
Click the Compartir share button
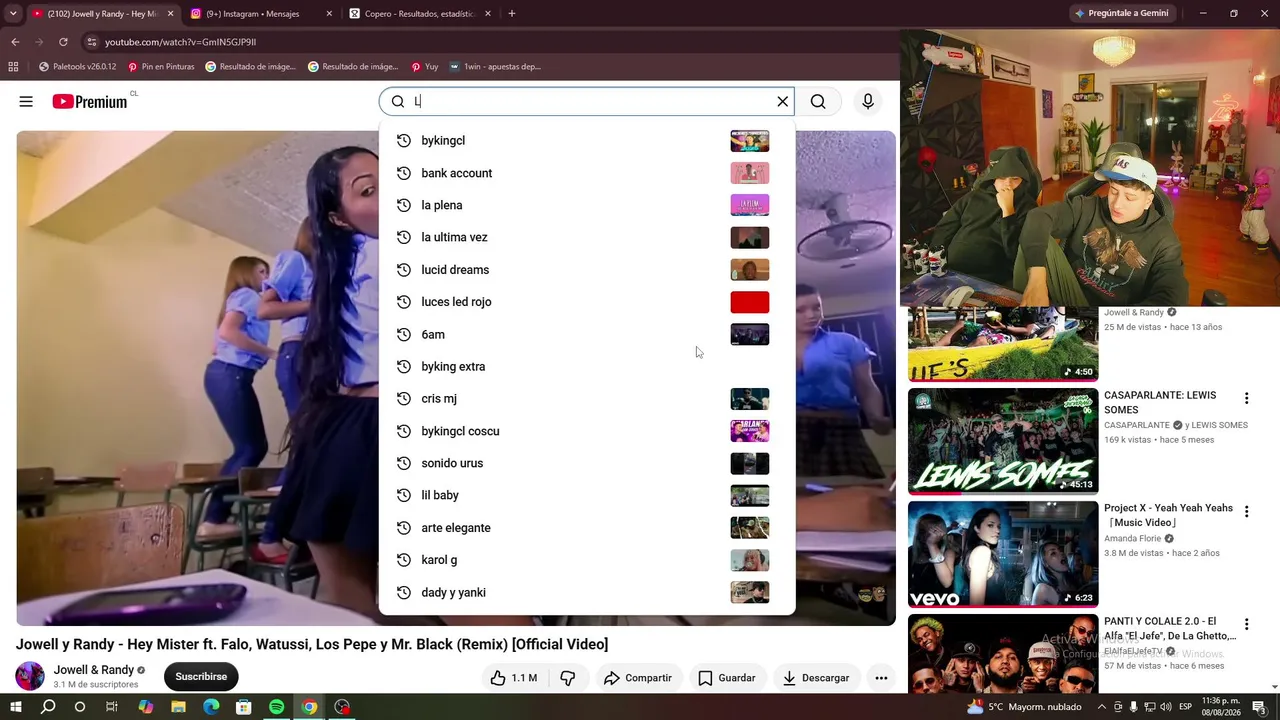(x=638, y=678)
